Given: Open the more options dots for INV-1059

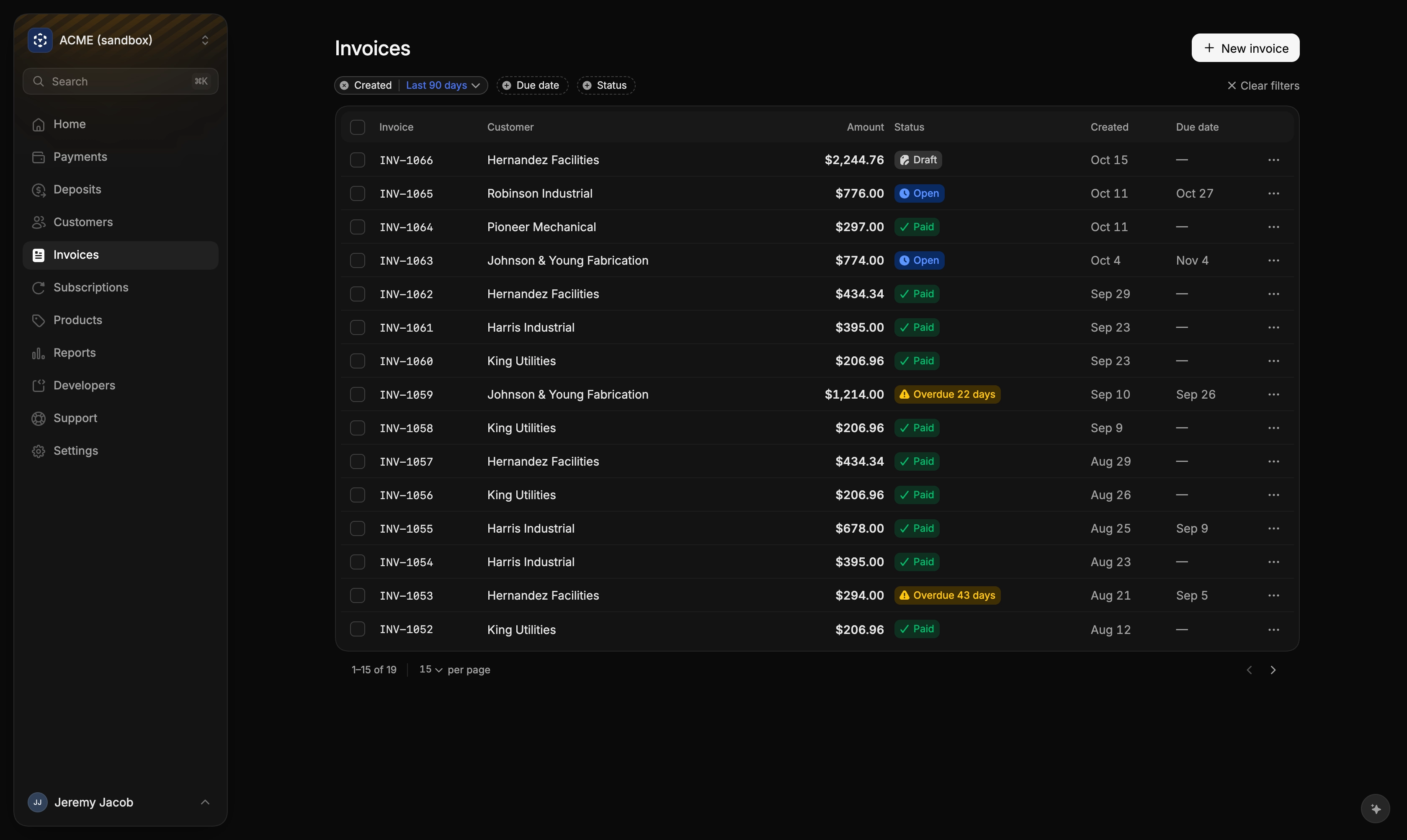Looking at the screenshot, I should point(1273,394).
